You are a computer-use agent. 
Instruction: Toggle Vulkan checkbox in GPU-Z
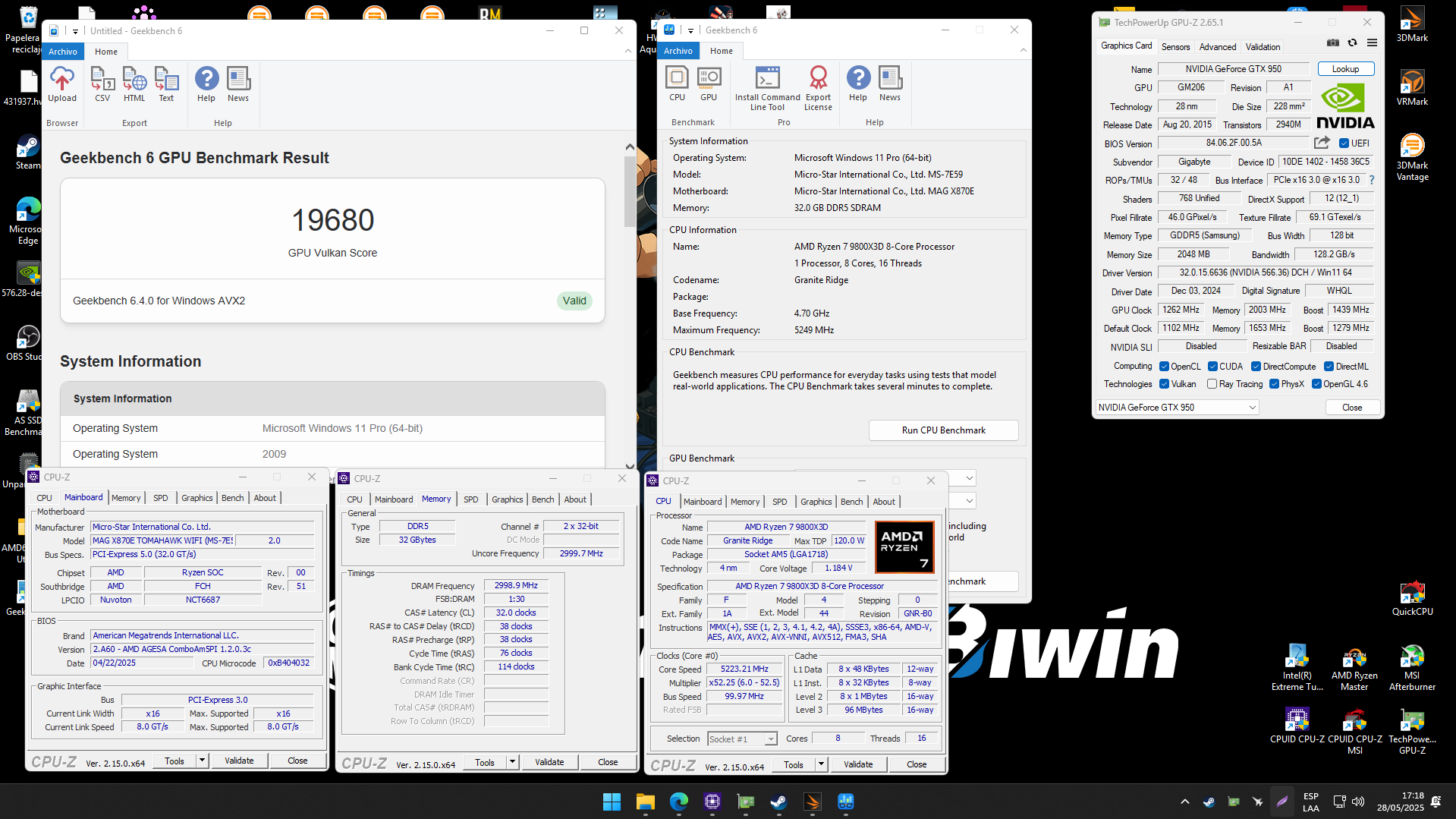pos(1164,384)
